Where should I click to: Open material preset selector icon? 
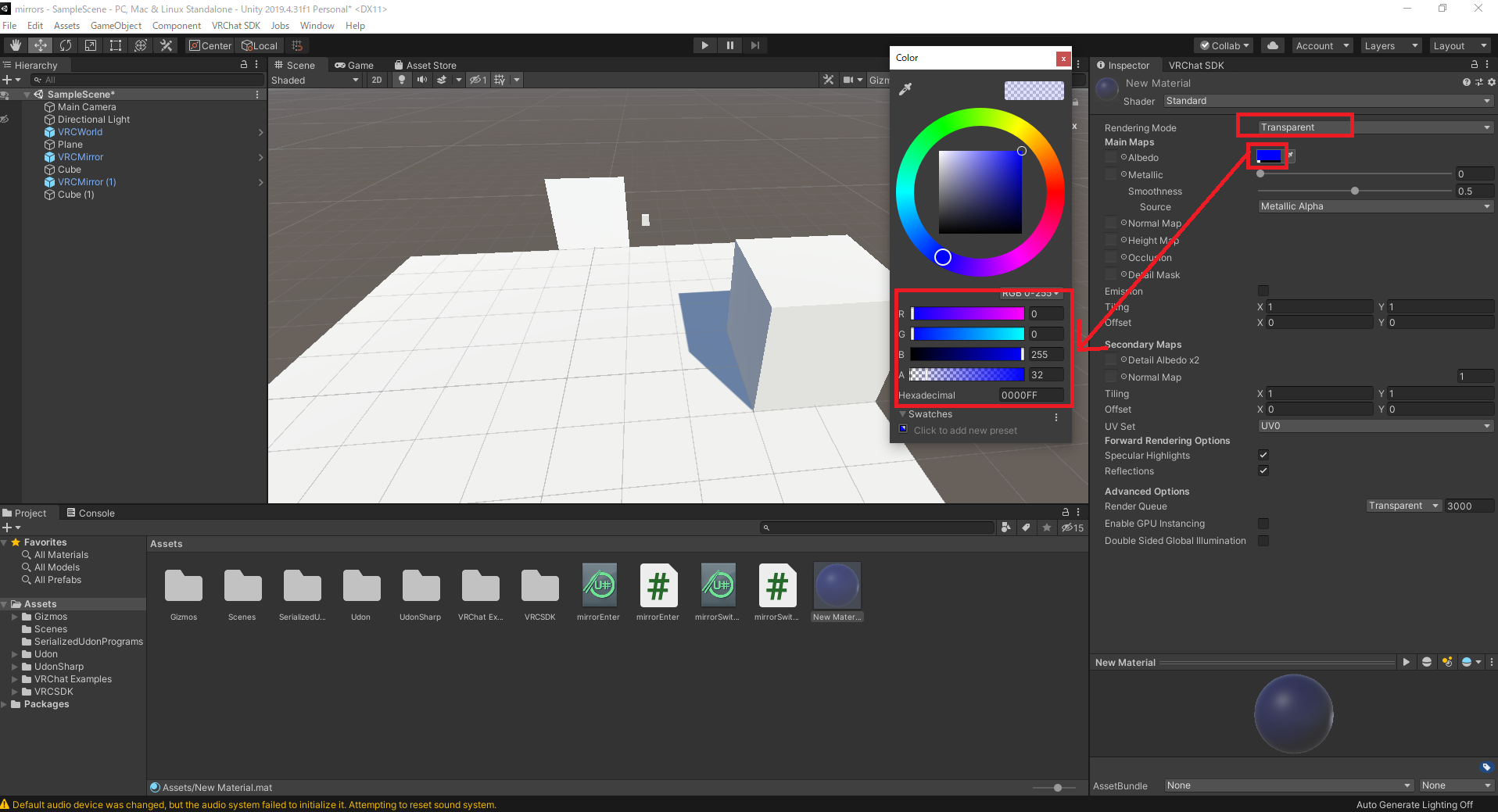pyautogui.click(x=1478, y=82)
